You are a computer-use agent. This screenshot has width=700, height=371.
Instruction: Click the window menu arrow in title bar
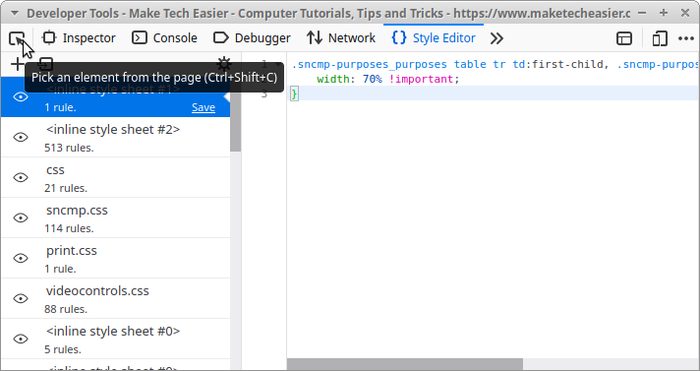tap(15, 13)
